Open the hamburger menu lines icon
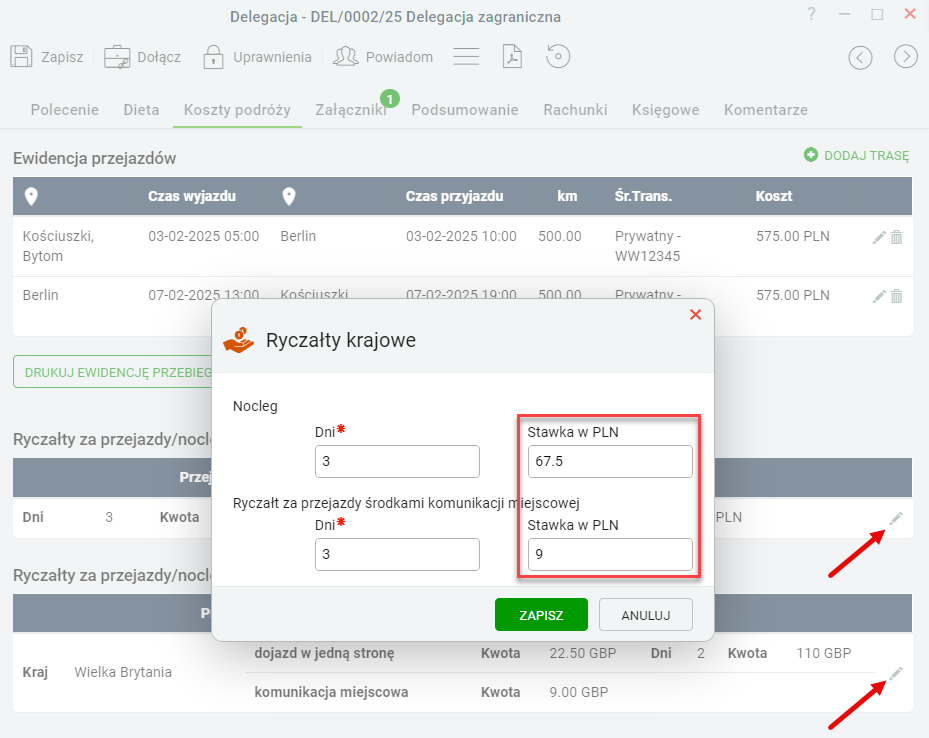Viewport: 929px width, 738px height. [466, 57]
